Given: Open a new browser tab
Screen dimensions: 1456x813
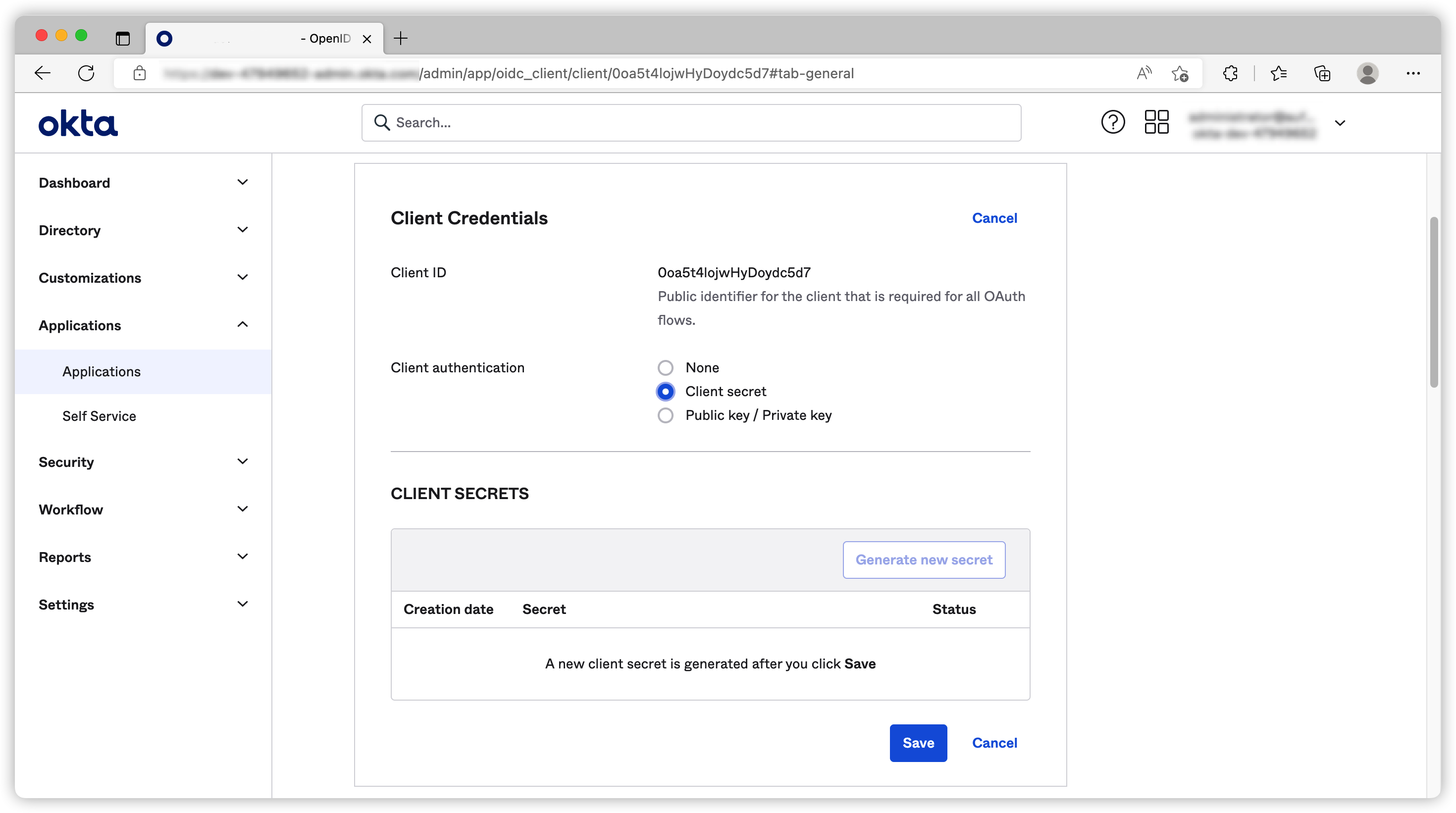Looking at the screenshot, I should coord(400,39).
